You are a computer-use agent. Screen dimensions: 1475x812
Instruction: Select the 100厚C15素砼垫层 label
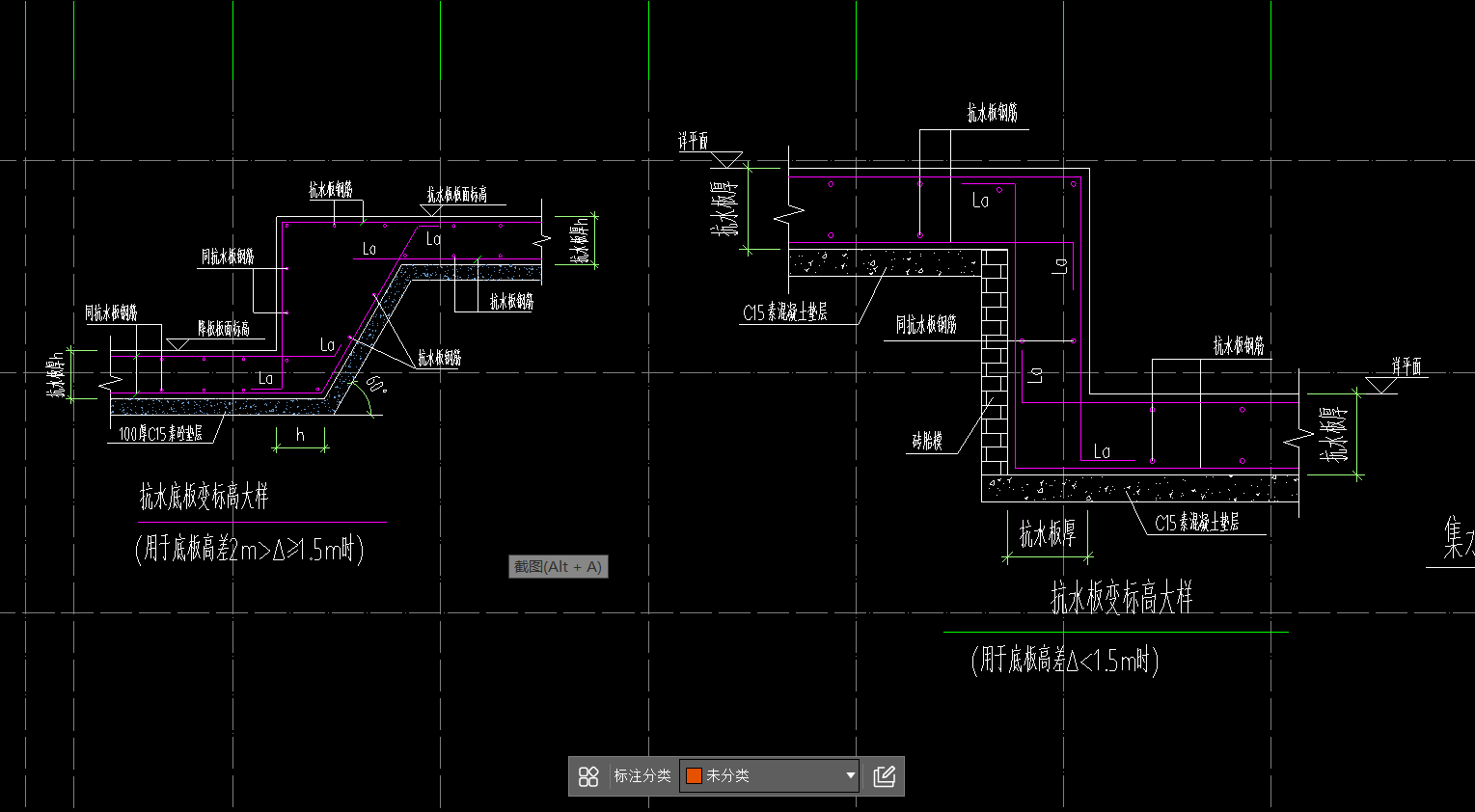click(161, 434)
